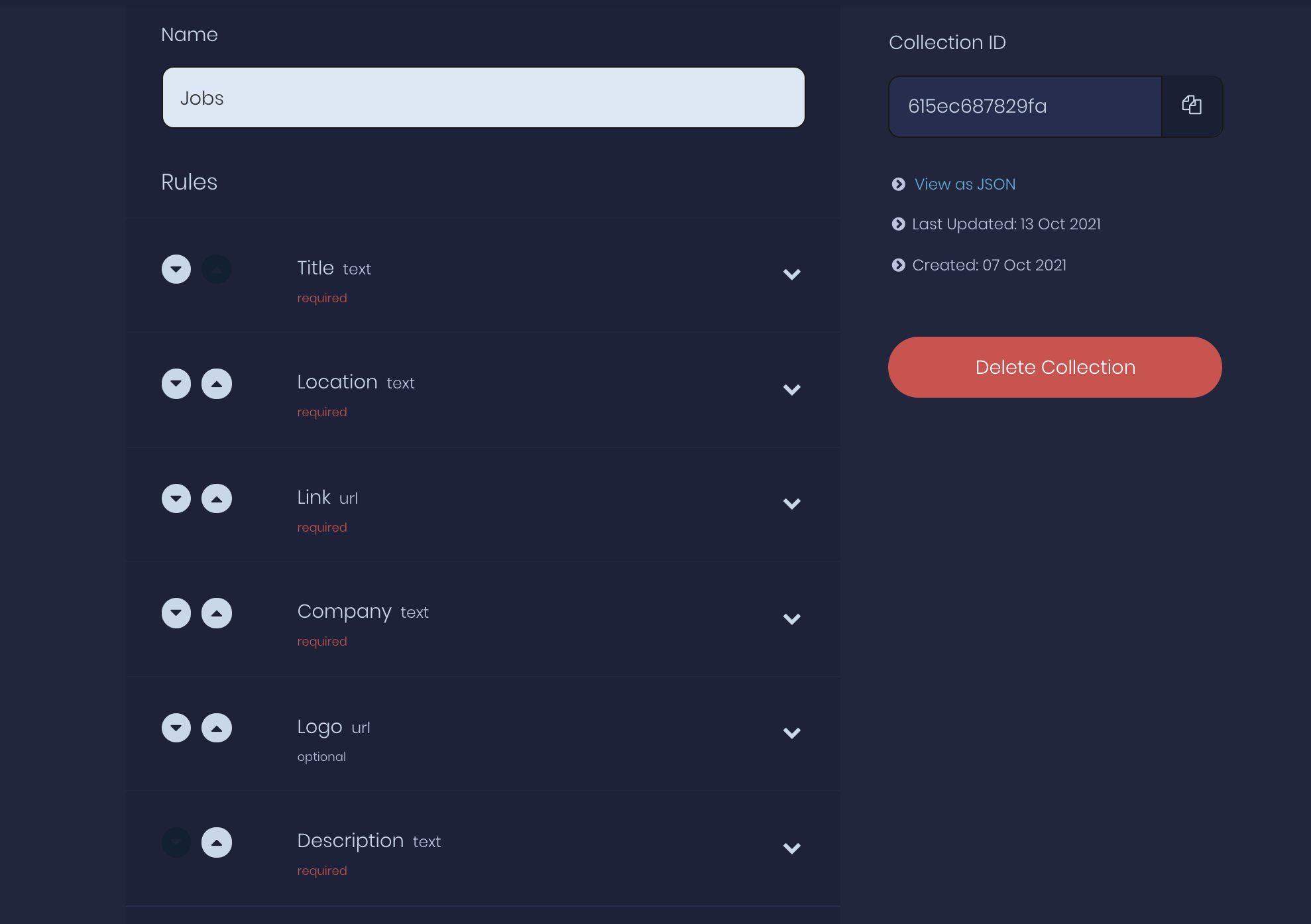Move the Description rule up
The height and width of the screenshot is (924, 1311).
(x=217, y=842)
